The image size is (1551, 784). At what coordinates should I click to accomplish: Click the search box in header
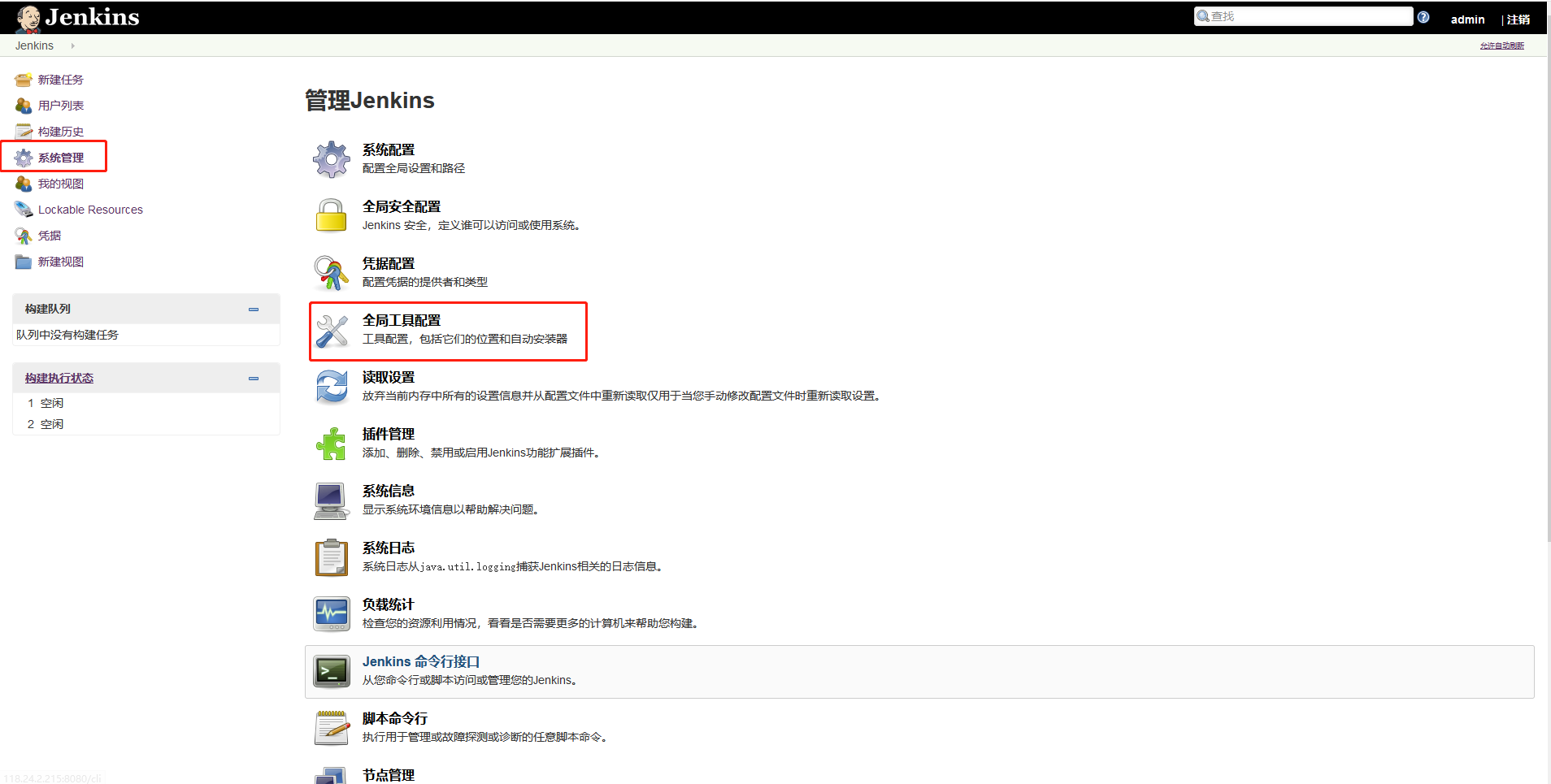point(1303,16)
